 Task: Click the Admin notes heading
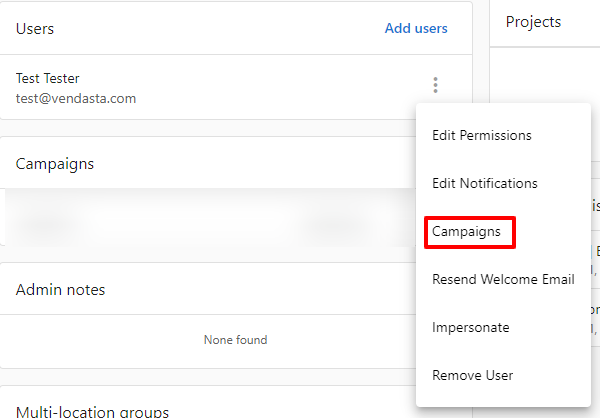60,290
